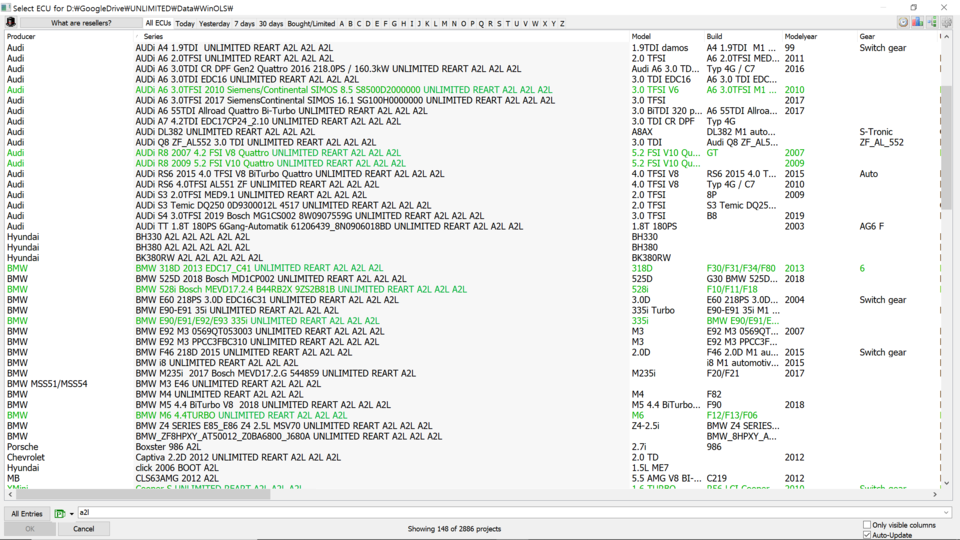Toggle the 'Only visible columns' checkbox
The width and height of the screenshot is (960, 540).
pos(867,525)
